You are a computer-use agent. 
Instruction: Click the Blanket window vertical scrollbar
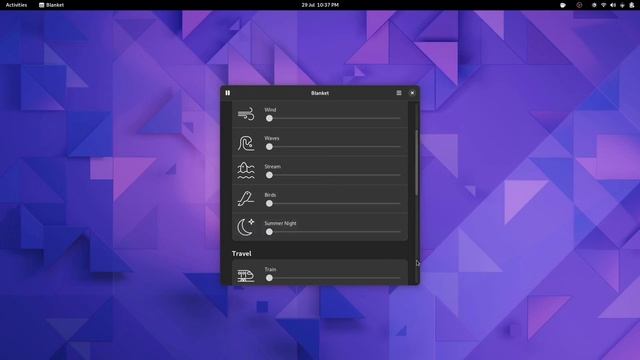pyautogui.click(x=416, y=163)
